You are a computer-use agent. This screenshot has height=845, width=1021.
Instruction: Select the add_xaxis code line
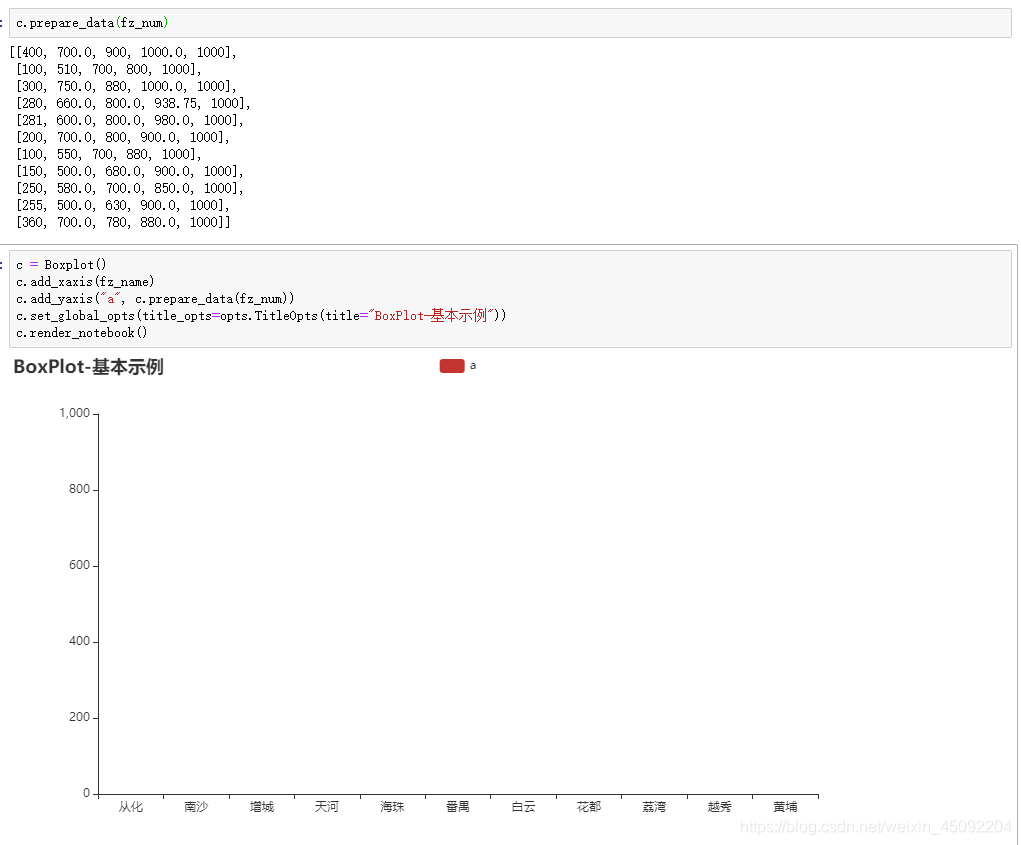[85, 281]
